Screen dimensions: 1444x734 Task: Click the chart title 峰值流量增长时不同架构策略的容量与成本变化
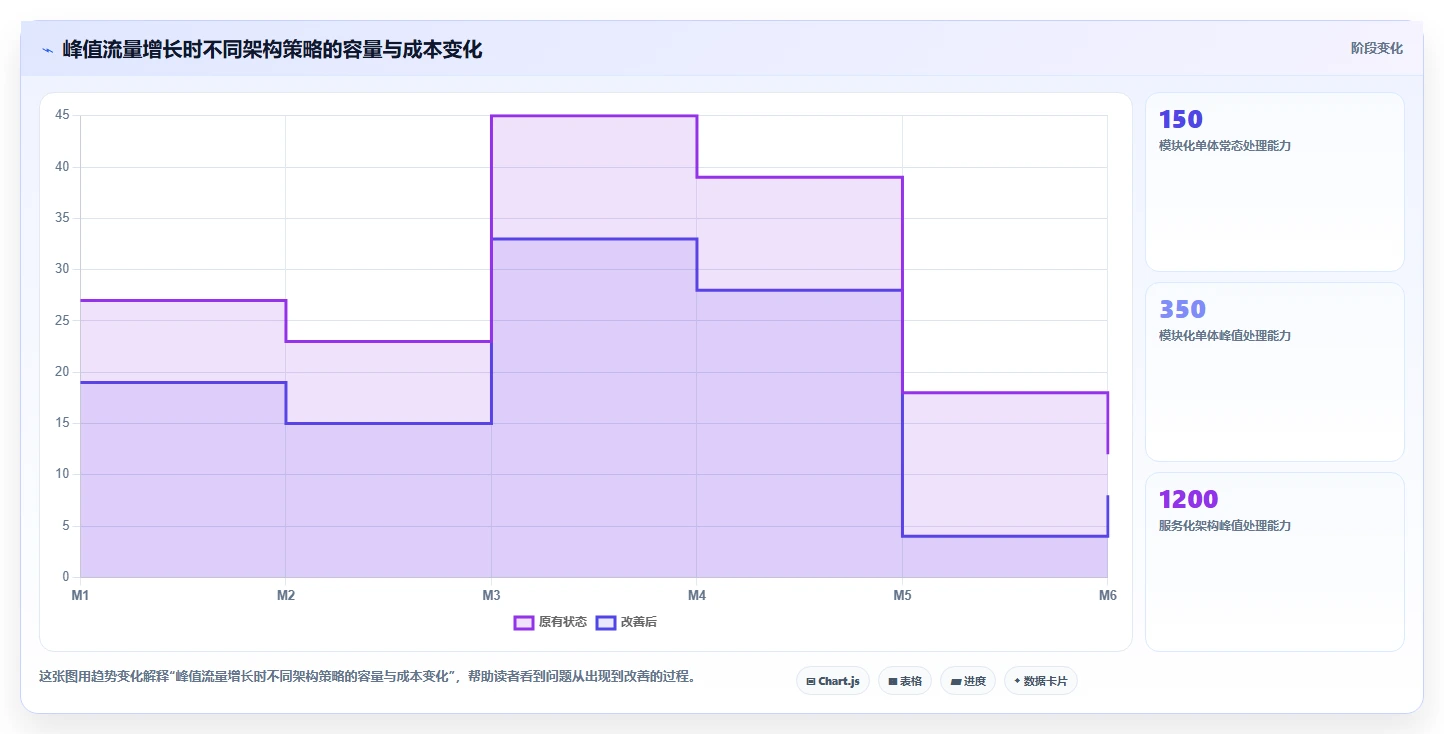pyautogui.click(x=272, y=50)
